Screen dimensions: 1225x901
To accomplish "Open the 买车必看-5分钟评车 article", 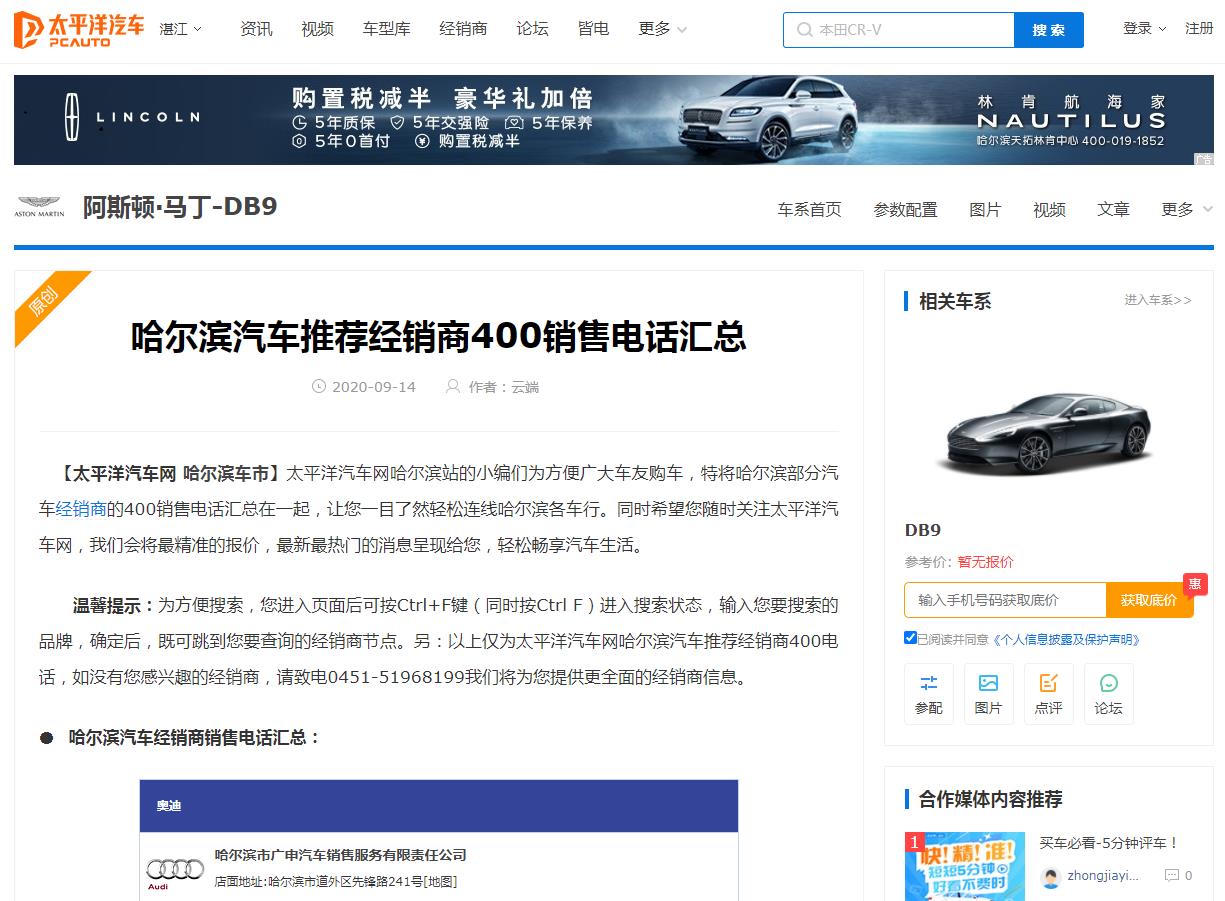I will [1110, 843].
